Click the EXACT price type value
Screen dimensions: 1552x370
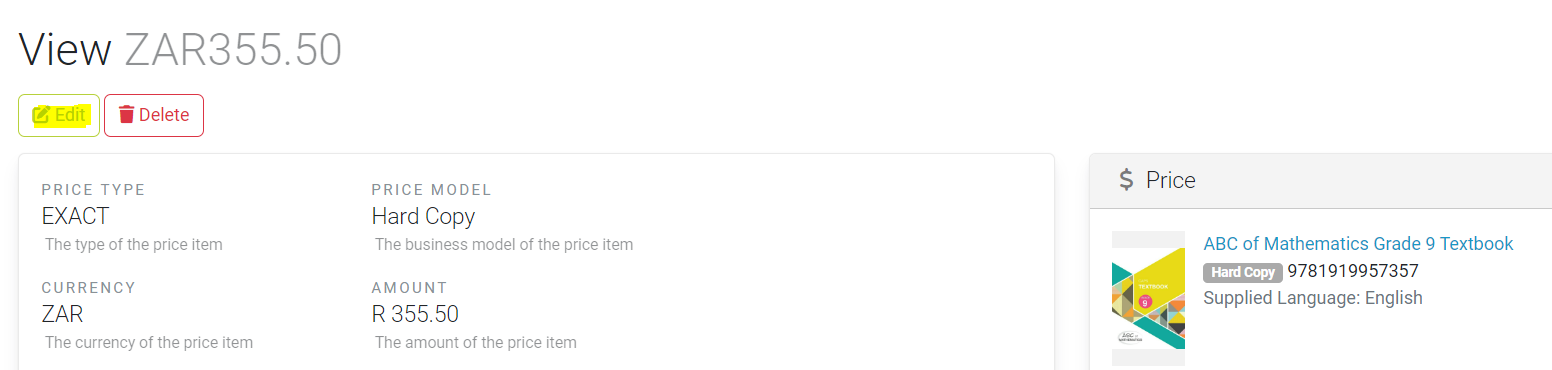click(75, 216)
